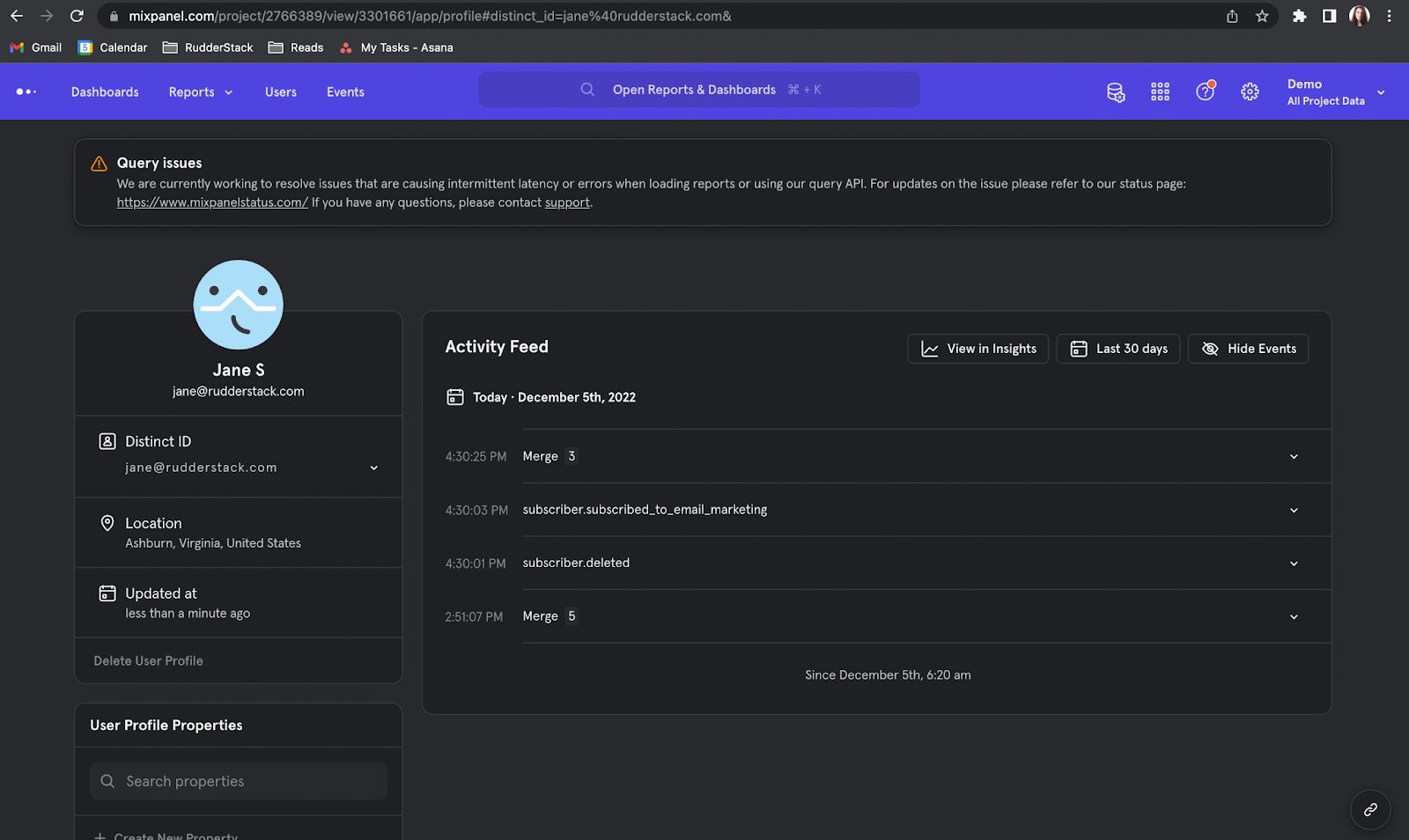Open the applications grid icon
1409x840 pixels.
(x=1160, y=92)
